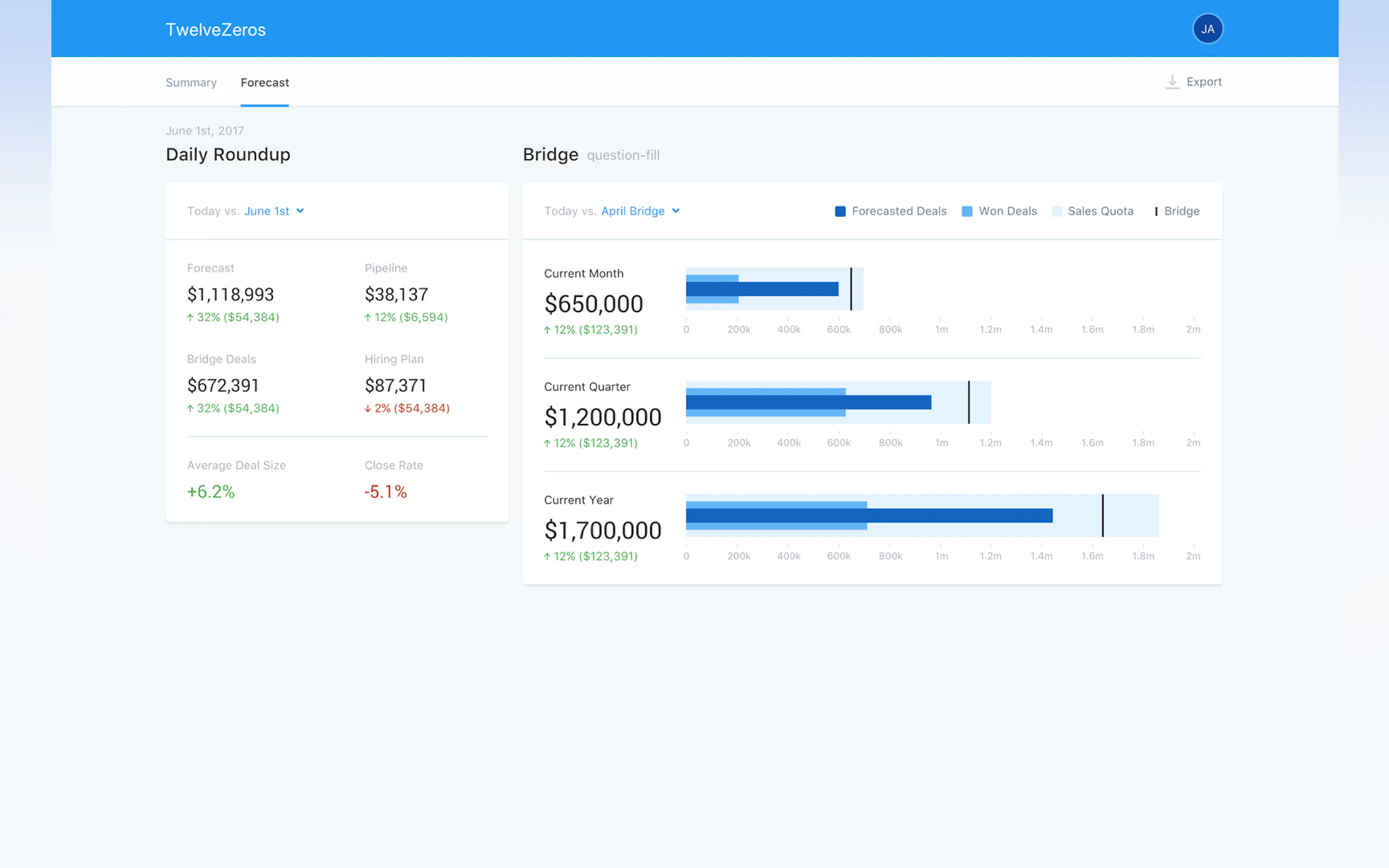Select the Forecast tab
The height and width of the screenshot is (868, 1389).
tap(265, 83)
